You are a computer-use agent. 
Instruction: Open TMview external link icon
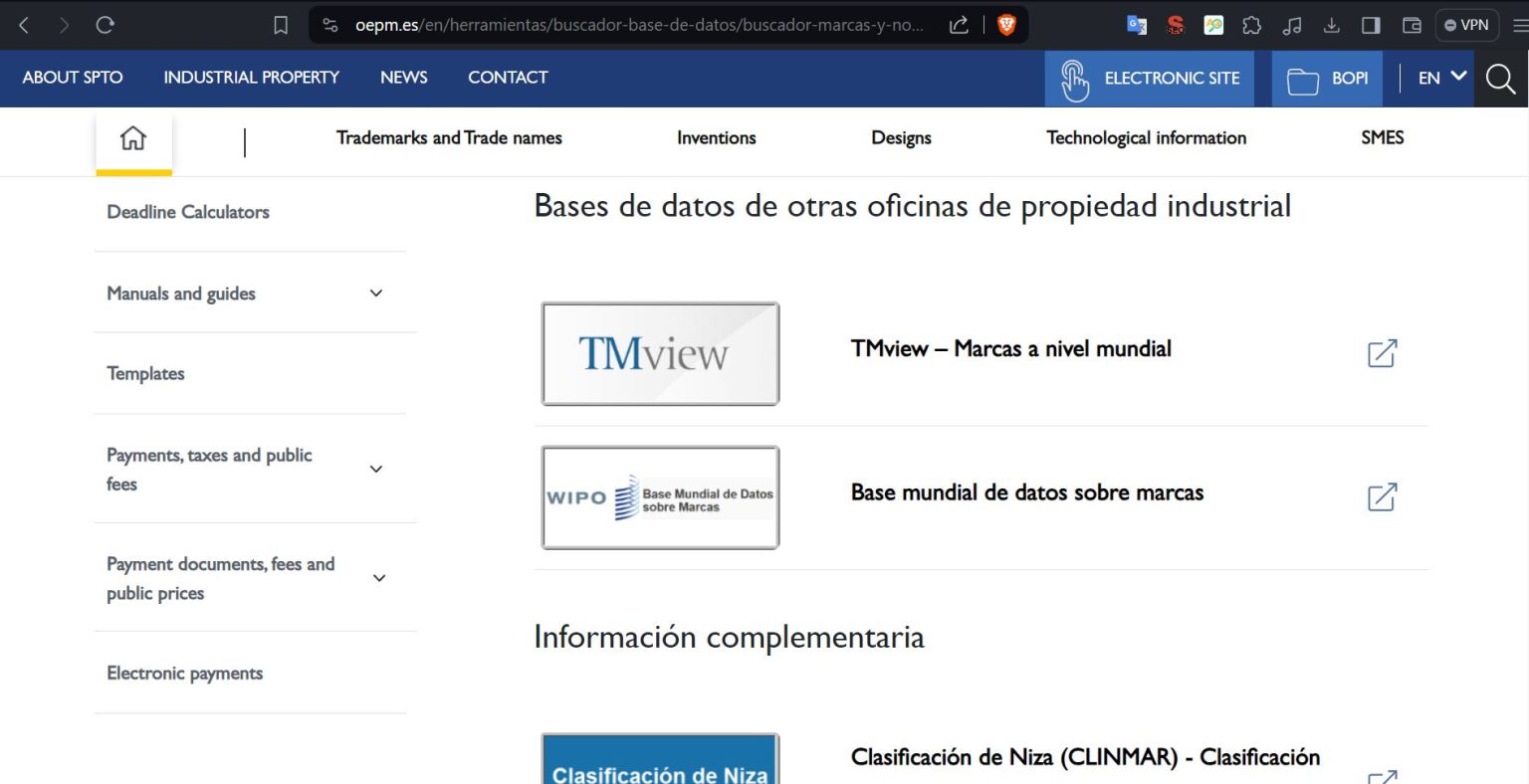point(1382,353)
